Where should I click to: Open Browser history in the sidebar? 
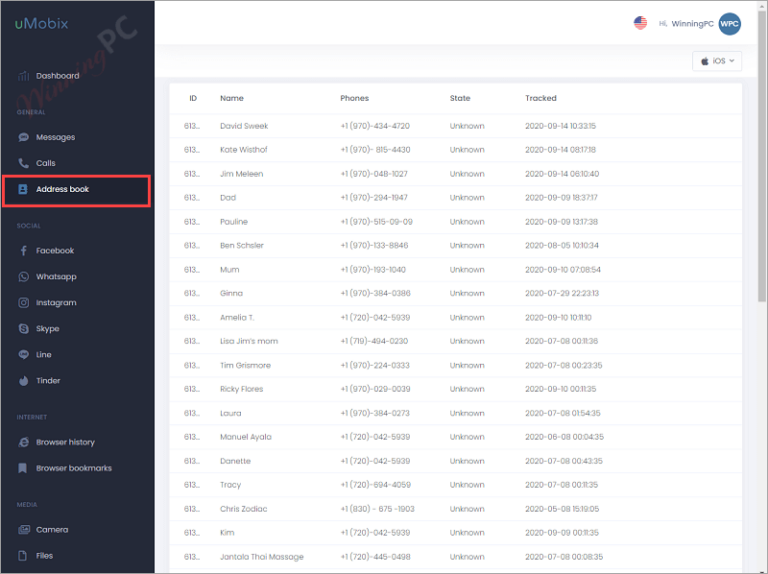tap(65, 442)
